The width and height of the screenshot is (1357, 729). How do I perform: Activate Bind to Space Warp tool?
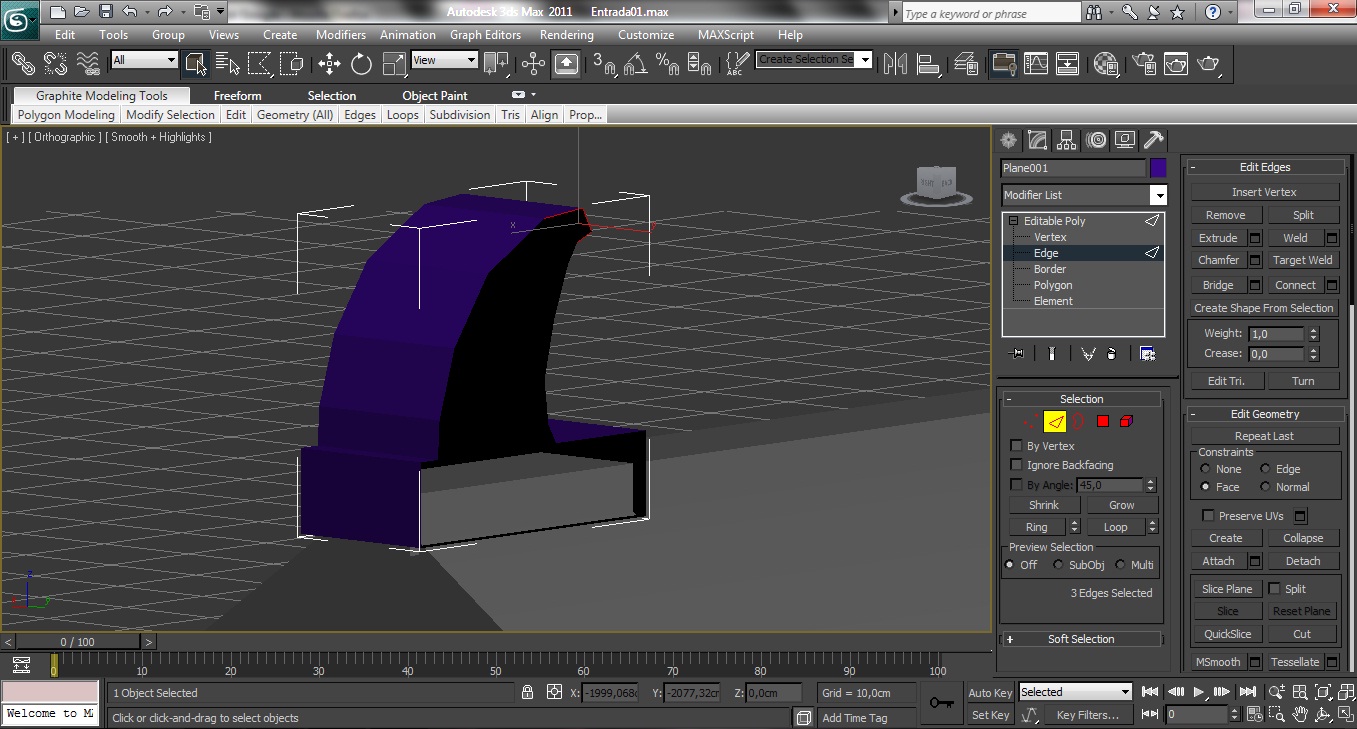pyautogui.click(x=88, y=64)
